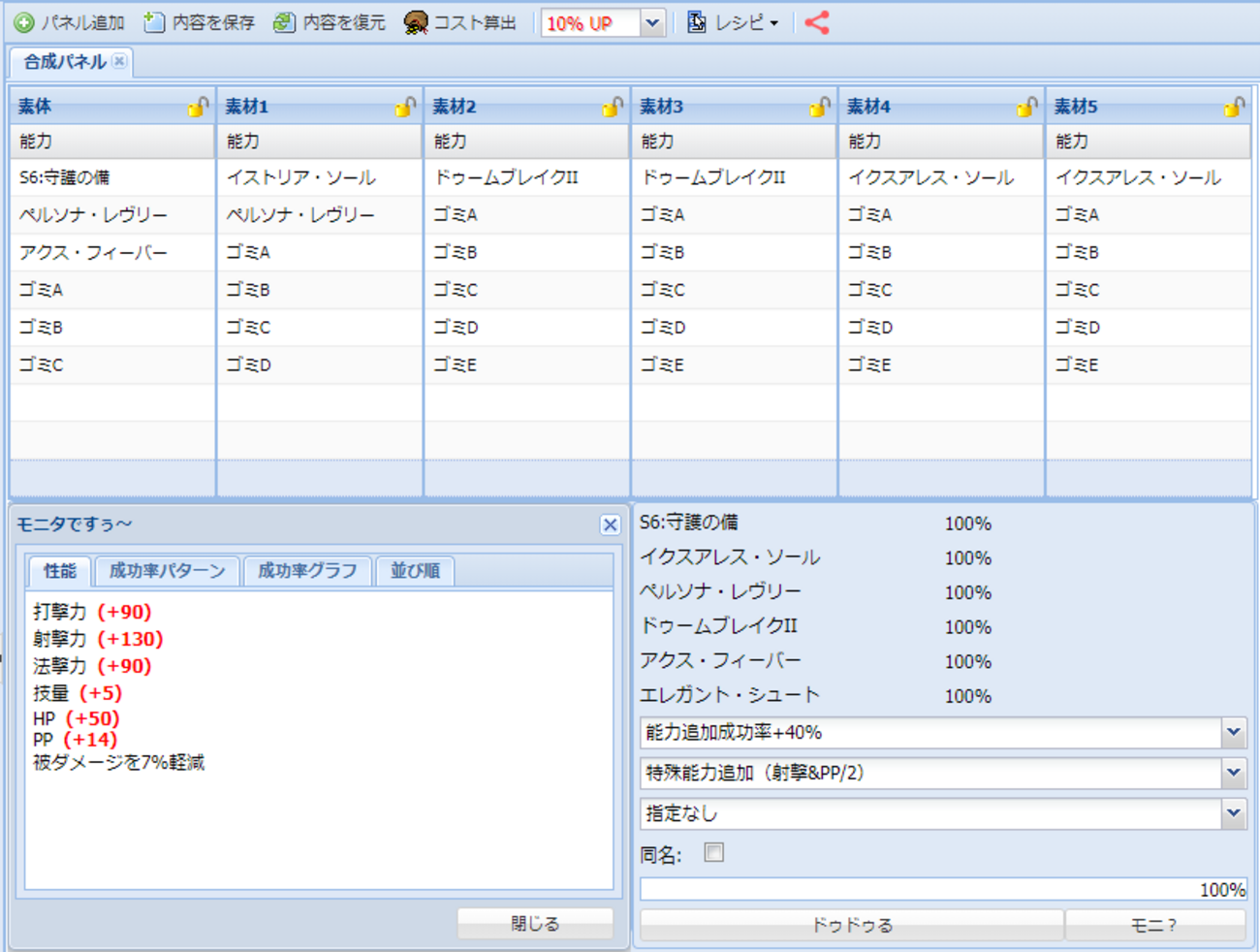Image resolution: width=1260 pixels, height=952 pixels.
Task: Click the 閉じる button
Action: [x=535, y=924]
